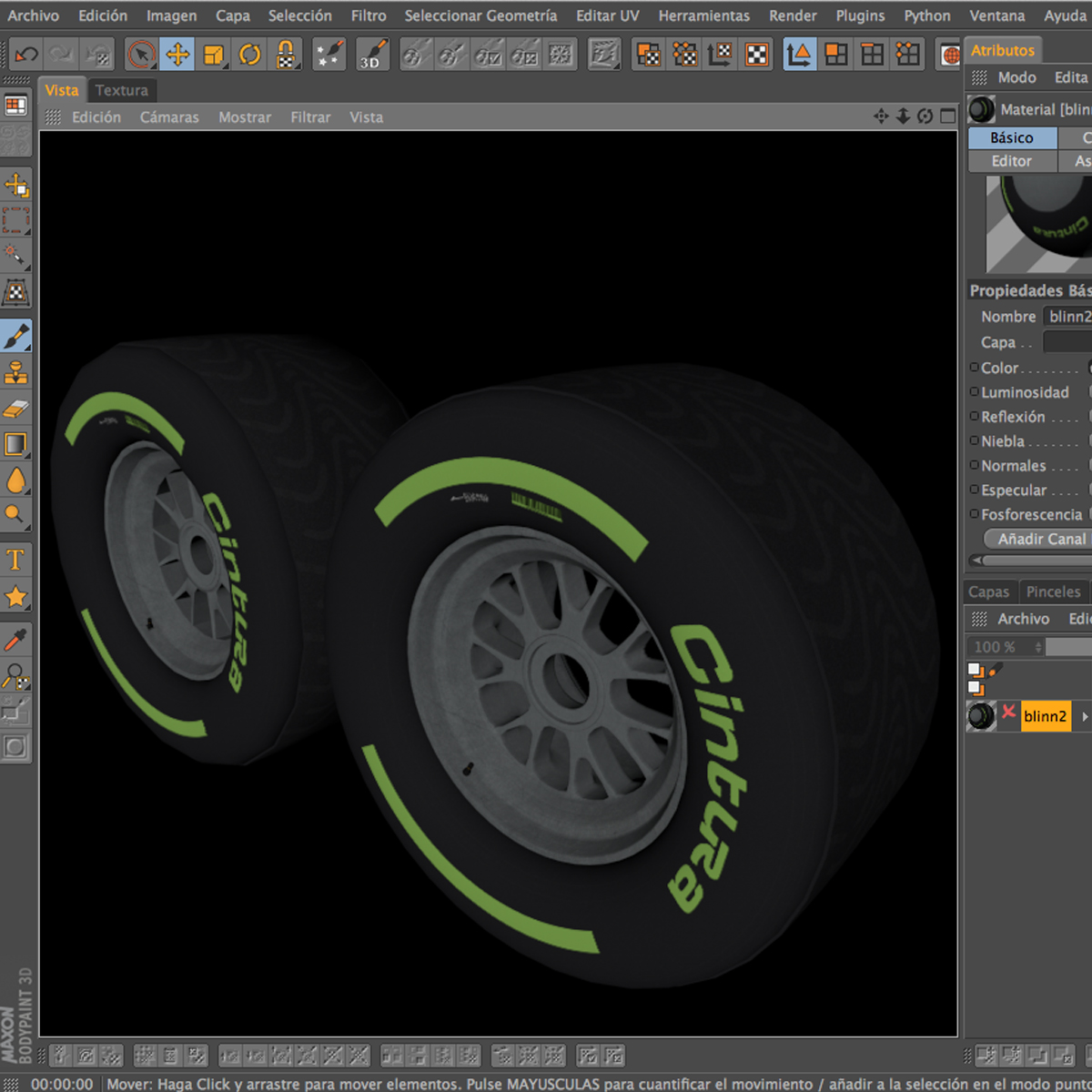
Task: Select the Básico attributes button
Action: (x=1012, y=137)
